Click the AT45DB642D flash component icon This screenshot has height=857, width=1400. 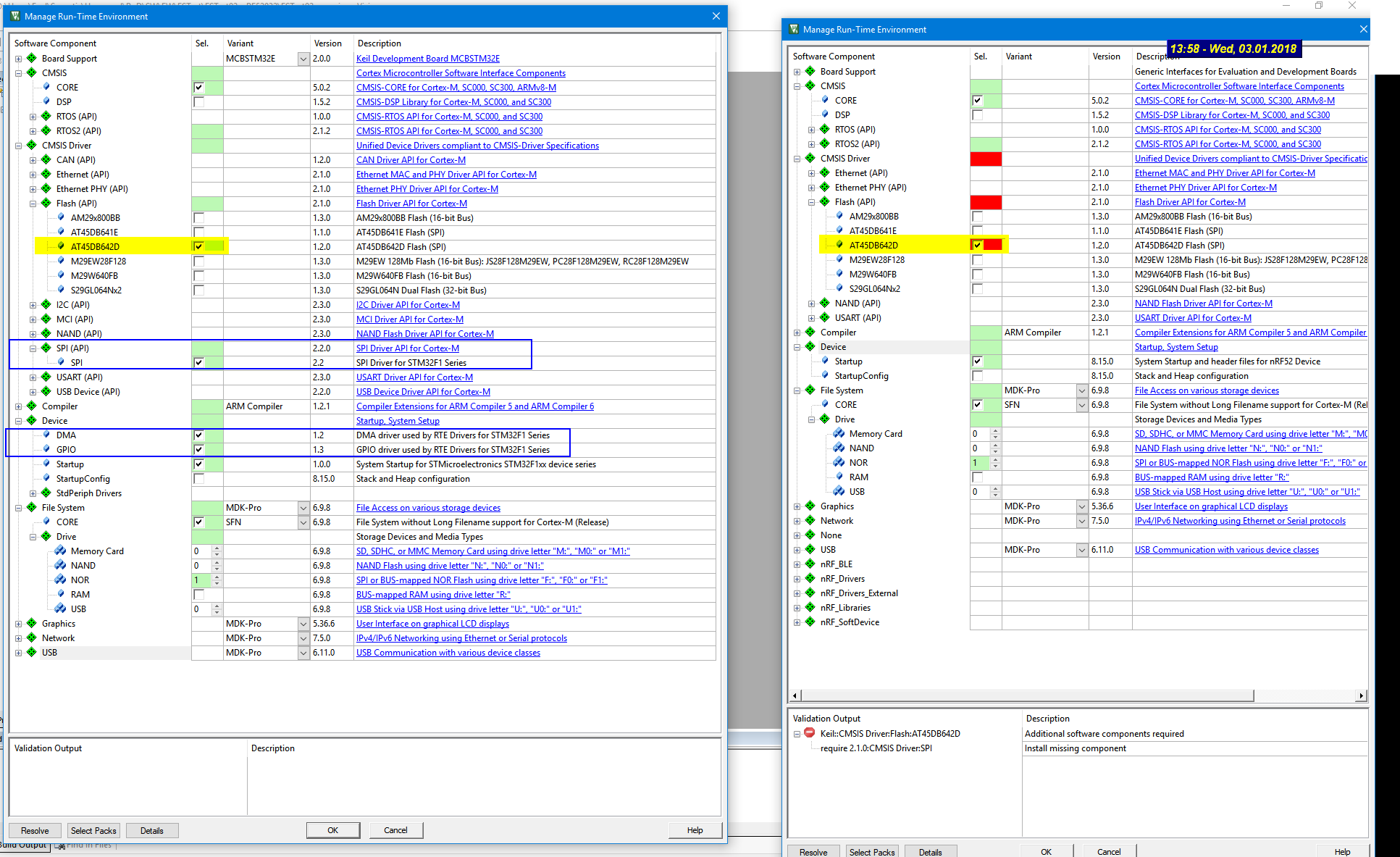(x=60, y=246)
